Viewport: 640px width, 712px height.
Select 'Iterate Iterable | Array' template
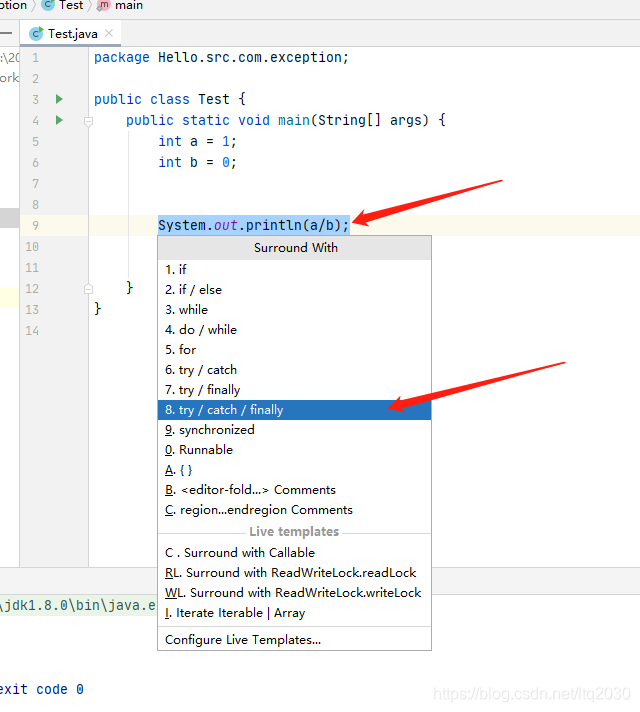(294, 613)
